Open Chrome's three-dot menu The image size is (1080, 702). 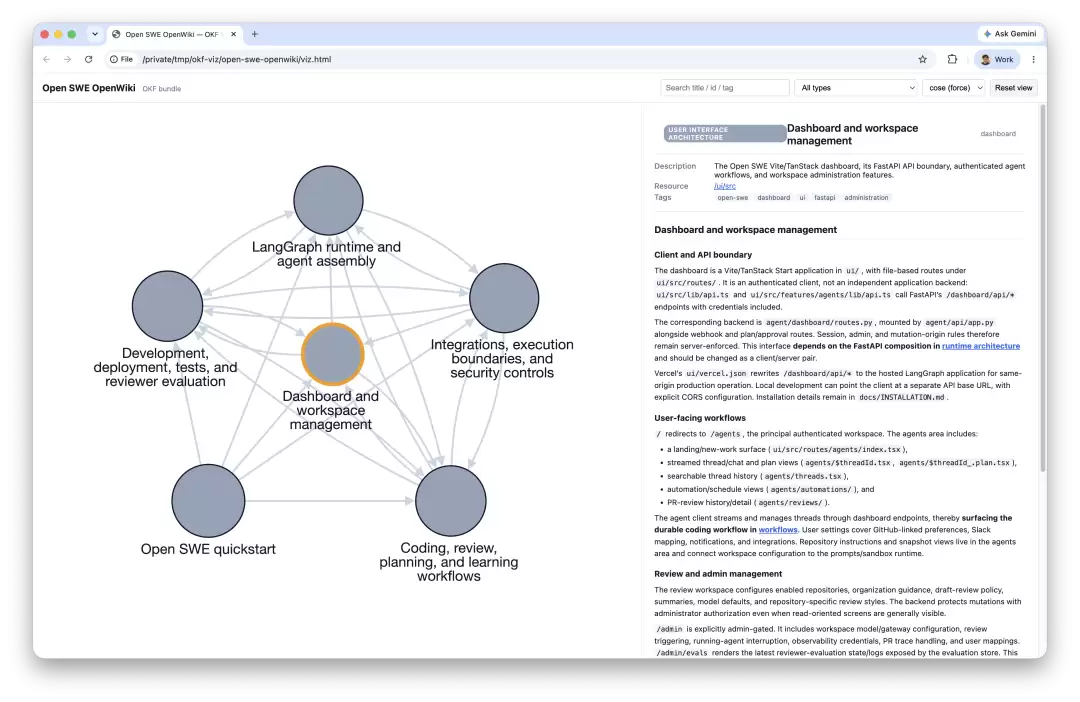1033,59
